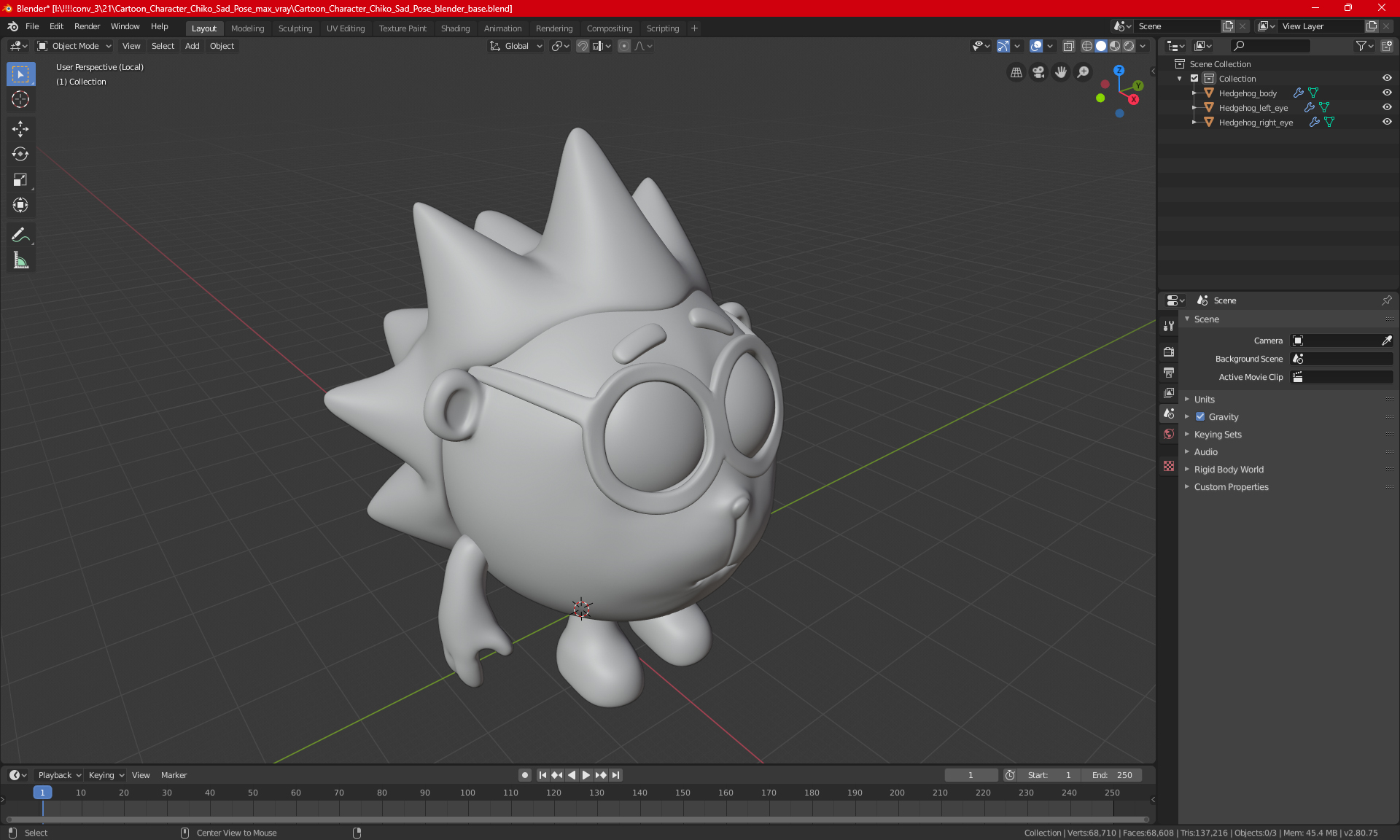
Task: Switch to the UV Editing workspace tab
Action: tap(346, 28)
